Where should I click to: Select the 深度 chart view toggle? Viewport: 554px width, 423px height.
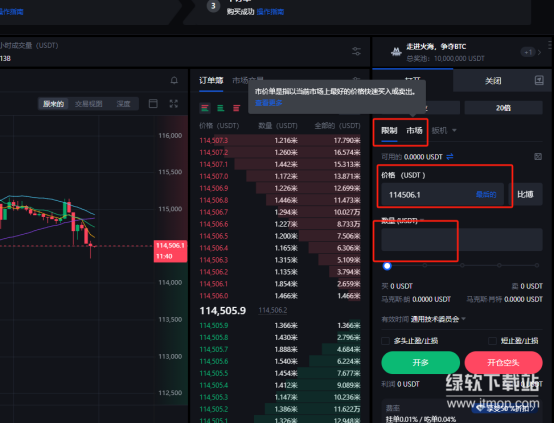pyautogui.click(x=123, y=104)
